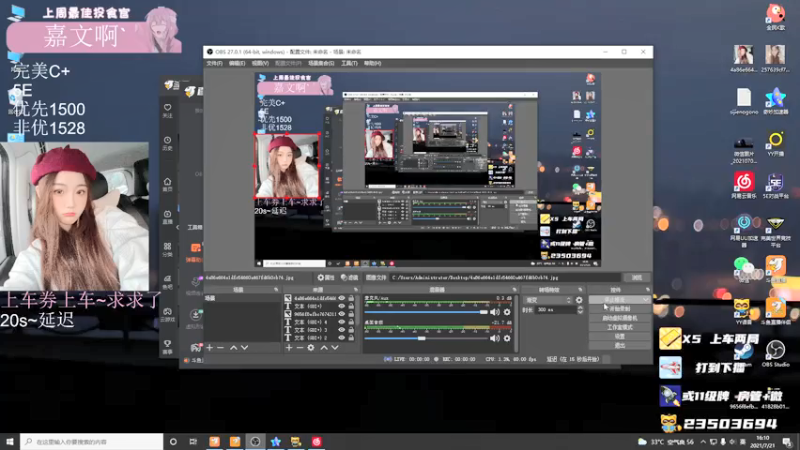
Task: Undock the 来源 panel via corner icon
Action: pos(356,289)
